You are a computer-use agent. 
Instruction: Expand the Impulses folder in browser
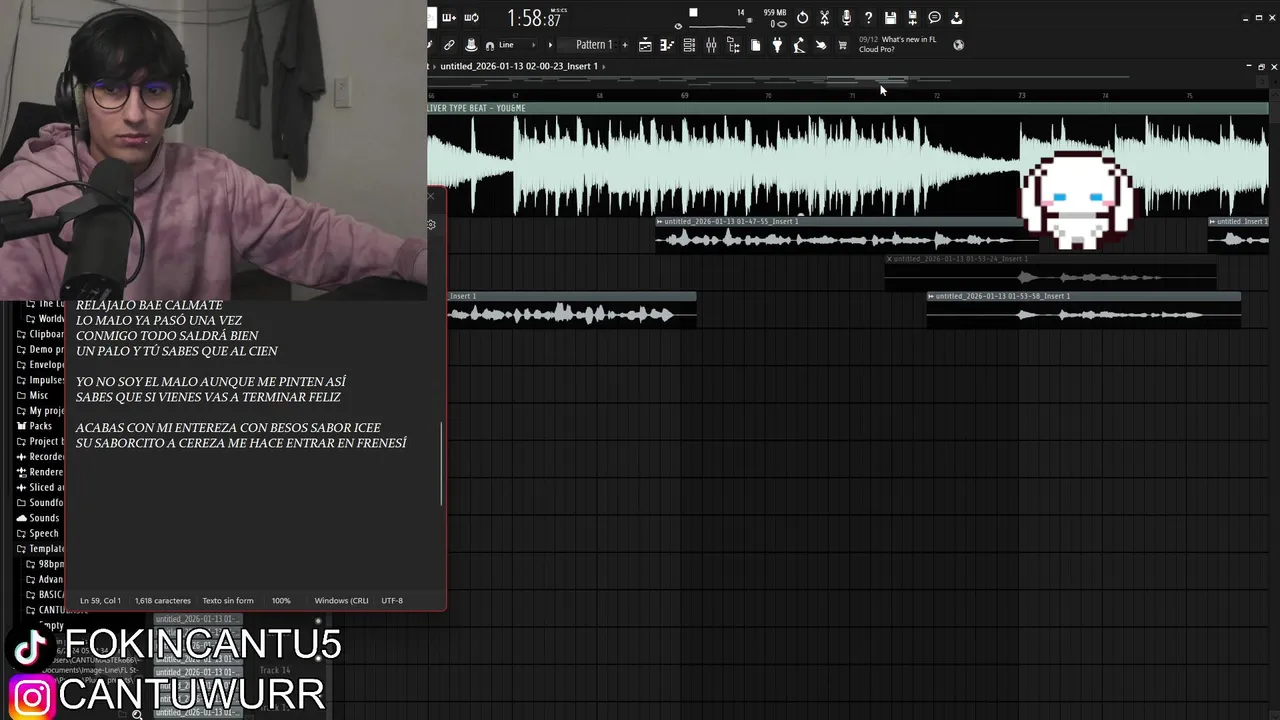41,380
